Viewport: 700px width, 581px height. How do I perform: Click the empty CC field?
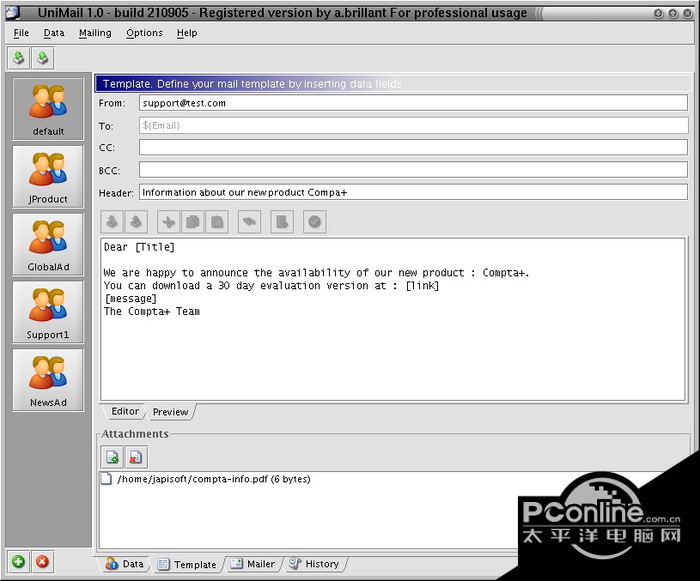click(x=413, y=147)
